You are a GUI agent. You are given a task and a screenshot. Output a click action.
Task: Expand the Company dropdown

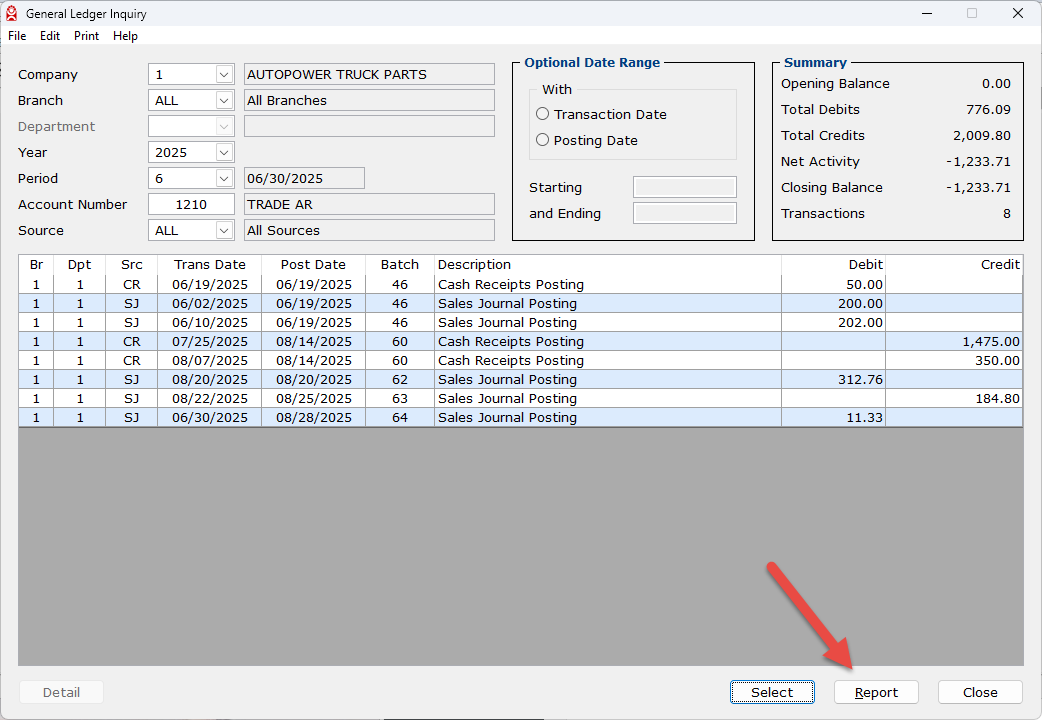pyautogui.click(x=224, y=75)
